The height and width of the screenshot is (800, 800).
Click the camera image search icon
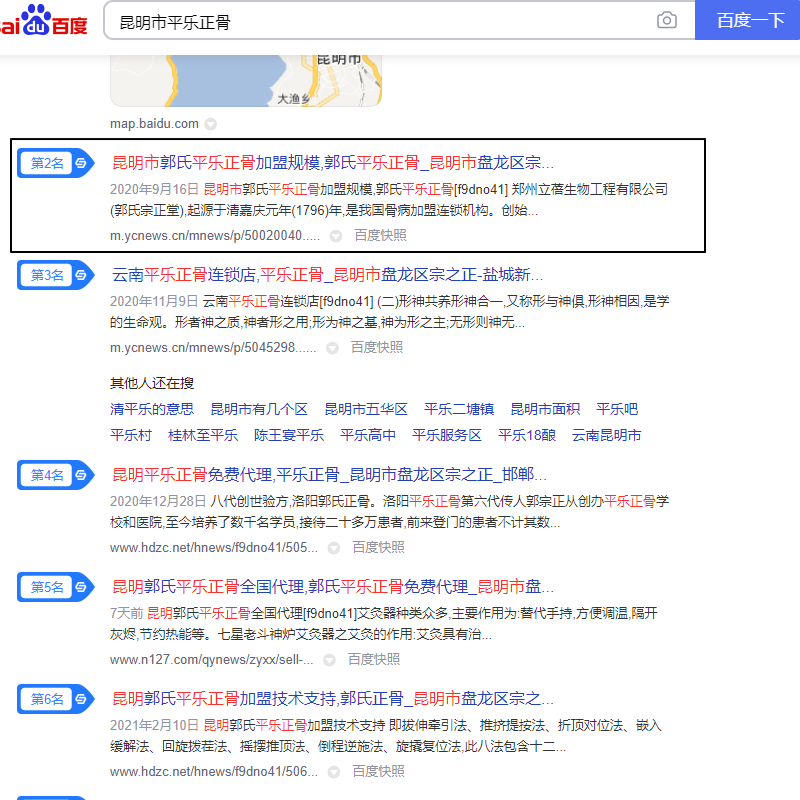(666, 20)
